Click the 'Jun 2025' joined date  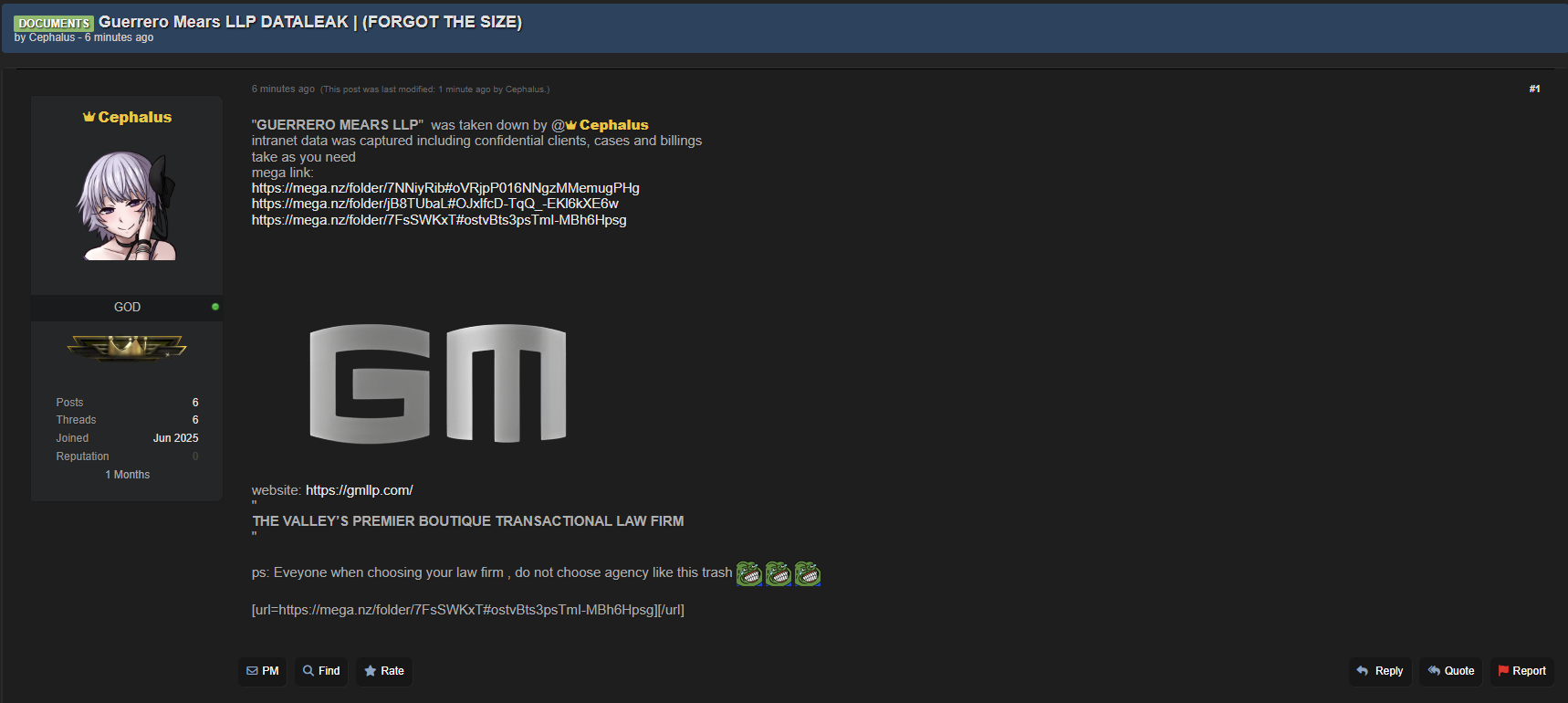pyautogui.click(x=175, y=438)
